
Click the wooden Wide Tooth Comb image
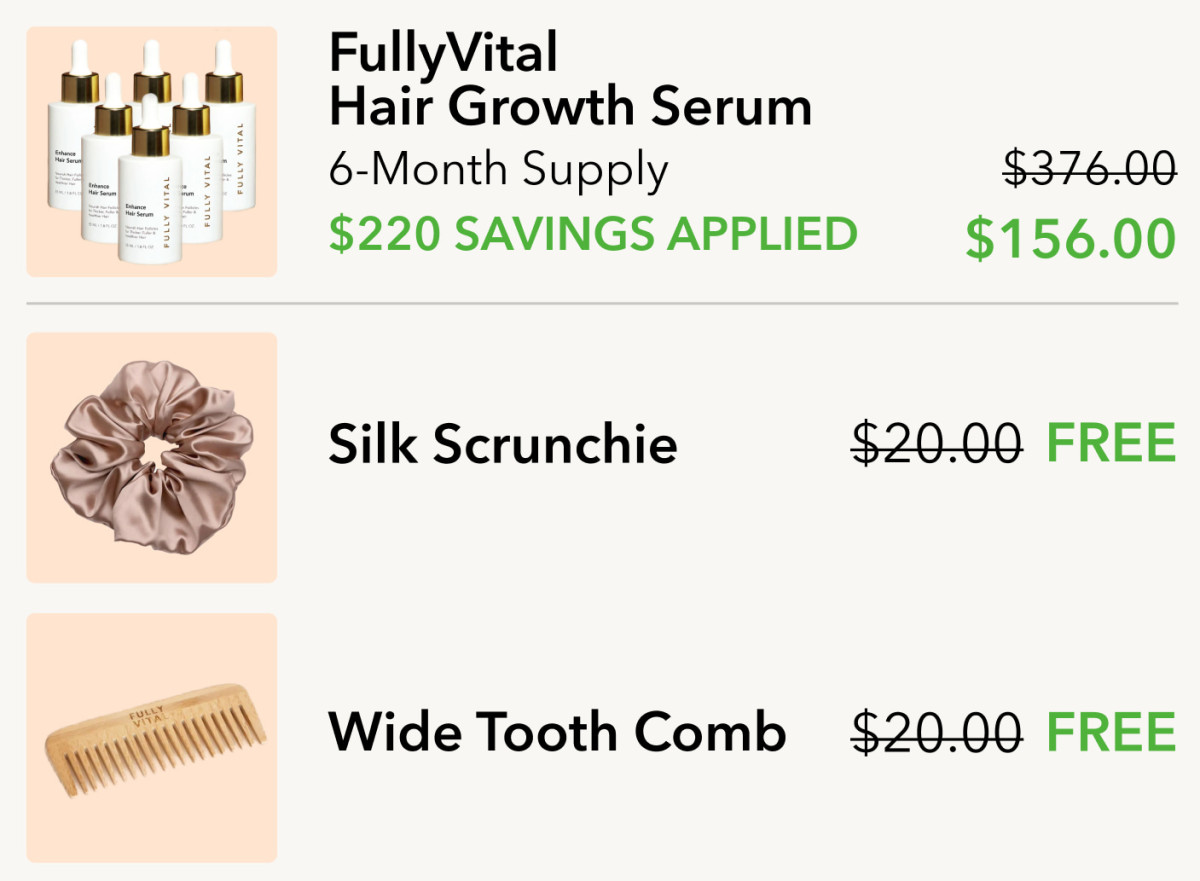tap(151, 738)
